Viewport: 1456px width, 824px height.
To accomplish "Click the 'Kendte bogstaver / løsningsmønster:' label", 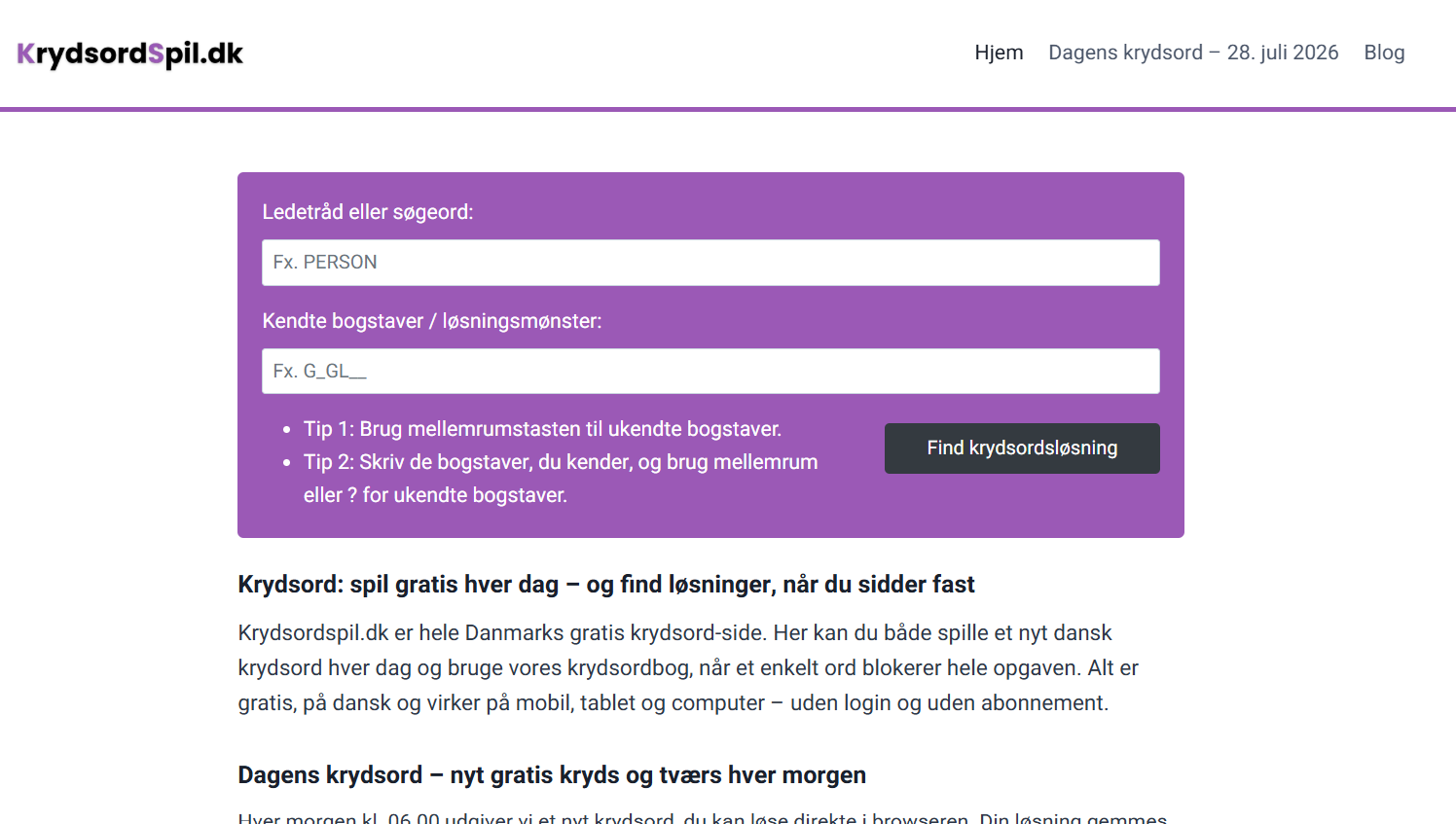I will 432,321.
